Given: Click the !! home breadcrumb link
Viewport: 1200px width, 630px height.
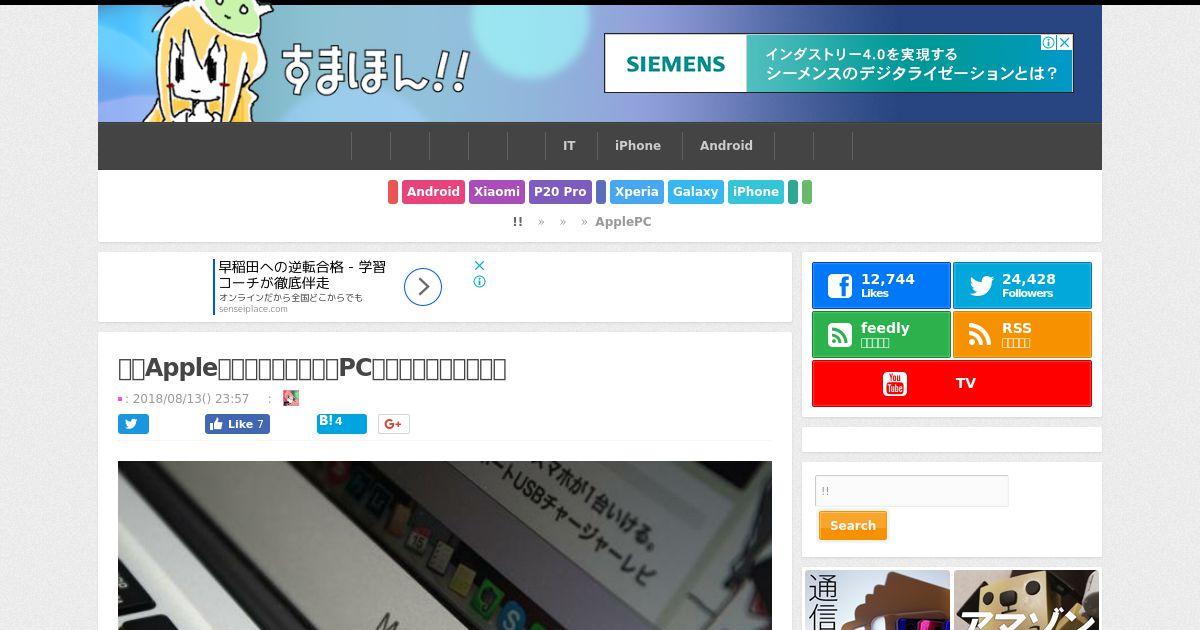Looking at the screenshot, I should (x=517, y=222).
